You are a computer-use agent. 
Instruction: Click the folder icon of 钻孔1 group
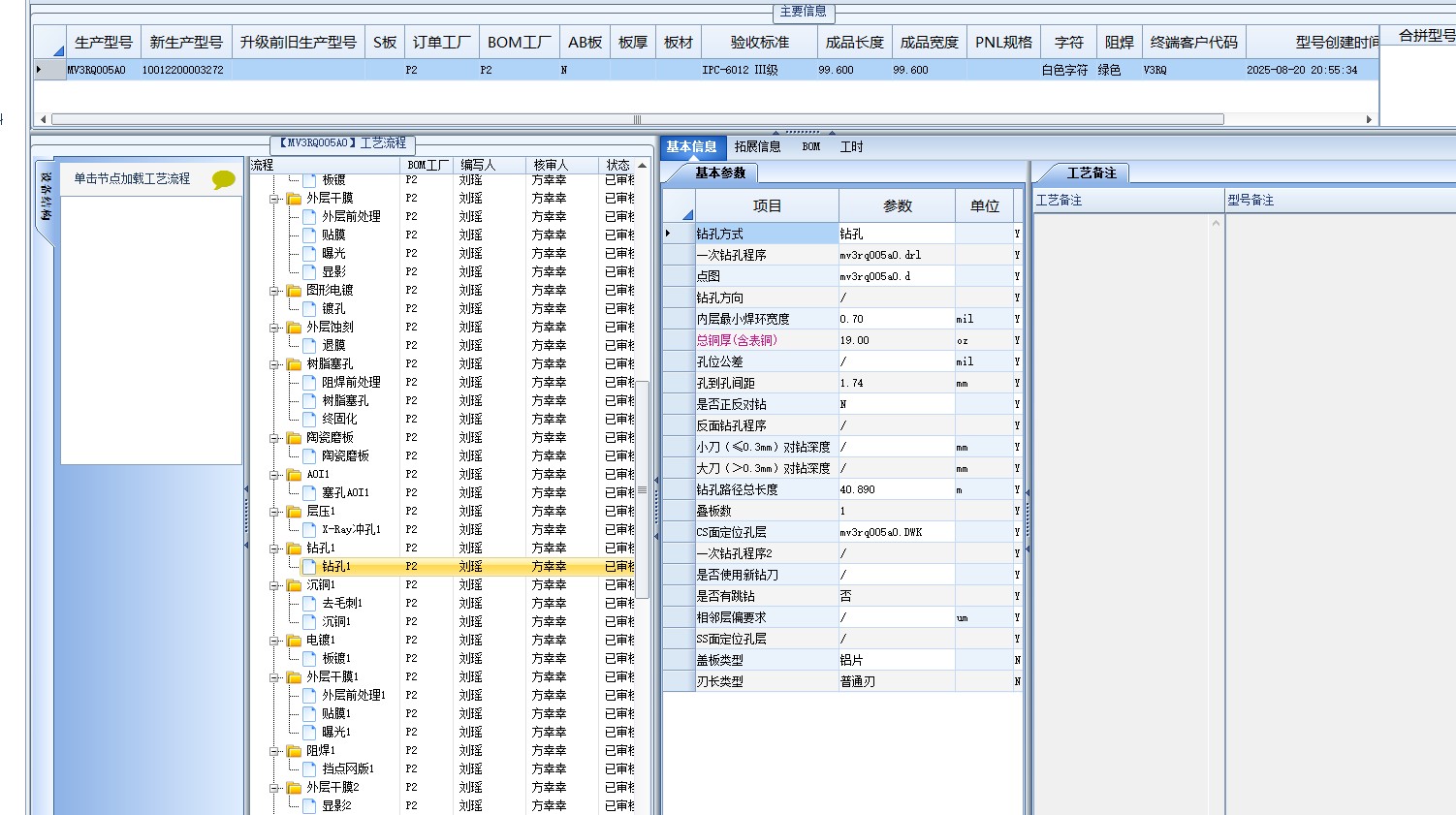[294, 549]
